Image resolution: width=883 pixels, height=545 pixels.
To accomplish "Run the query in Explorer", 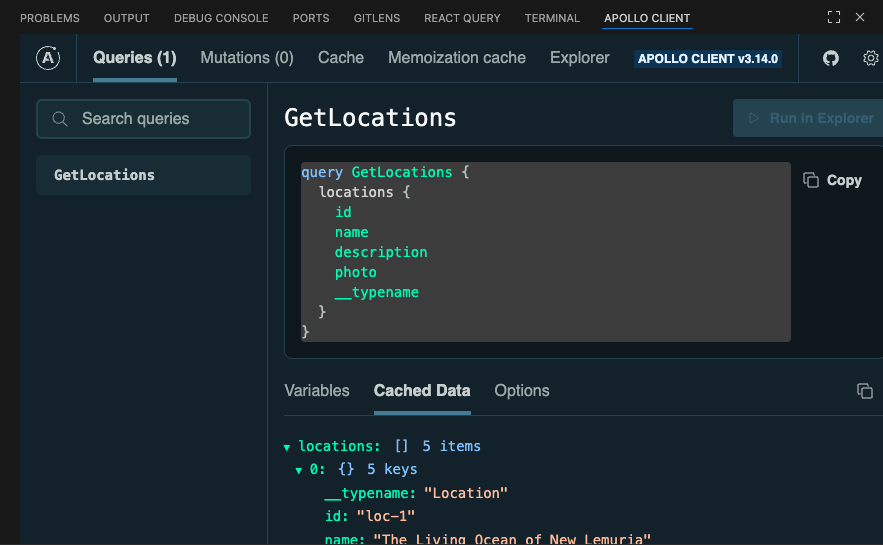I will point(806,118).
